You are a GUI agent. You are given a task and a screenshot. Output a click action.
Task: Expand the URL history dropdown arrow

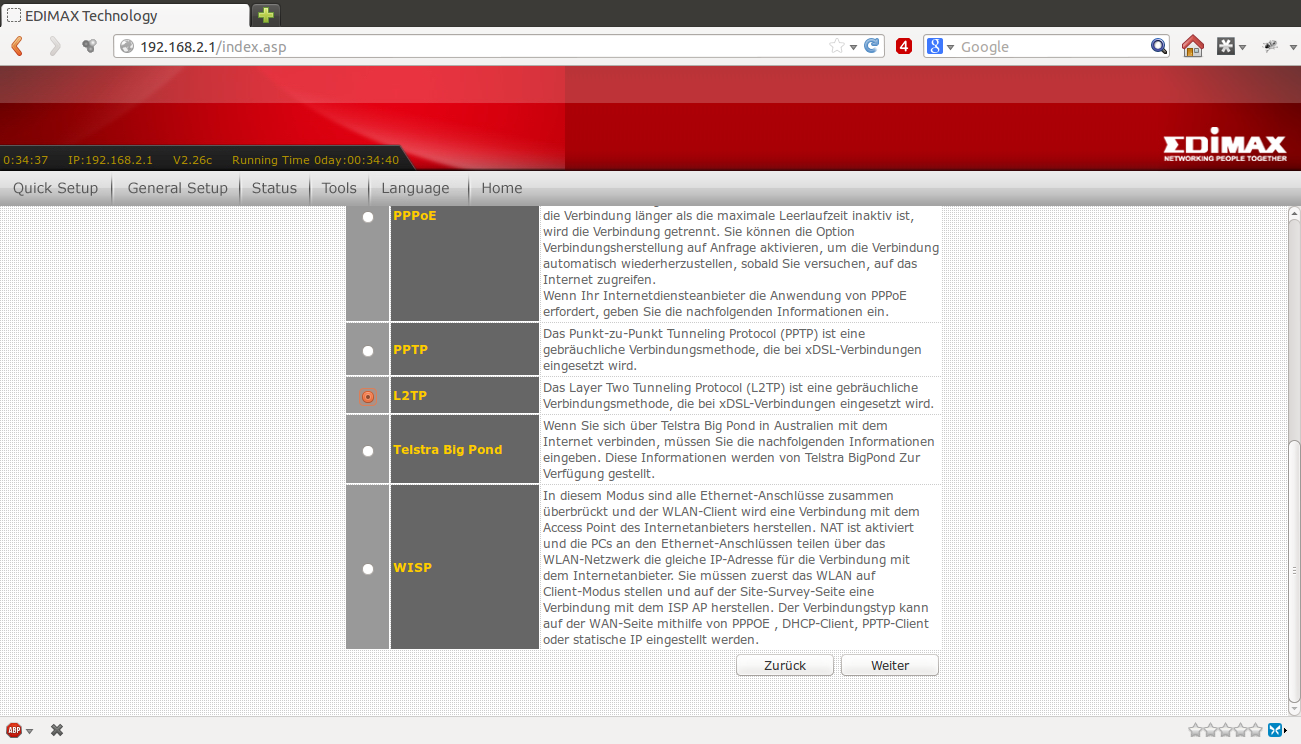tap(853, 47)
